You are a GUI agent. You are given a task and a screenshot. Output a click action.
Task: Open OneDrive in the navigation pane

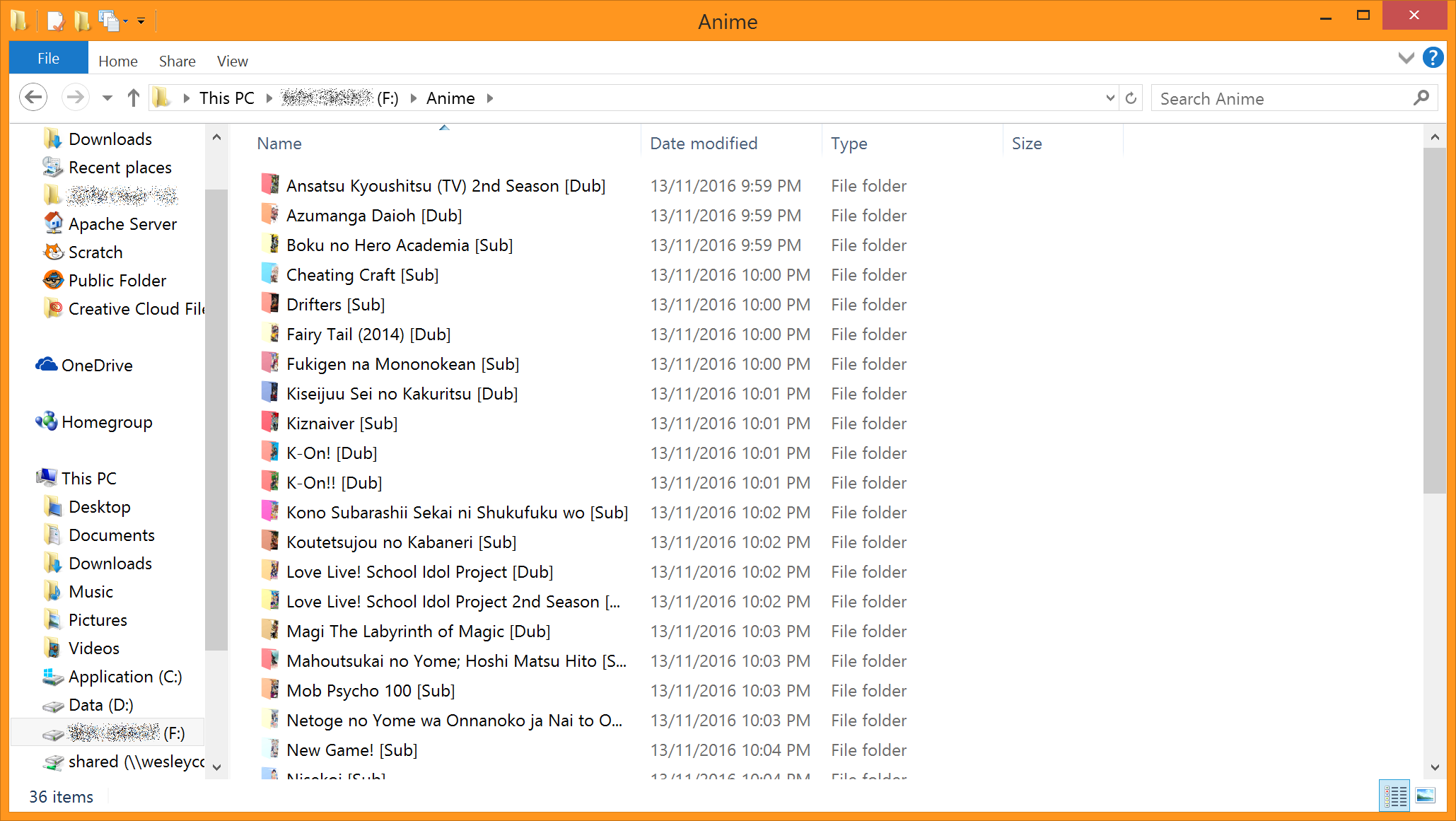(x=96, y=366)
